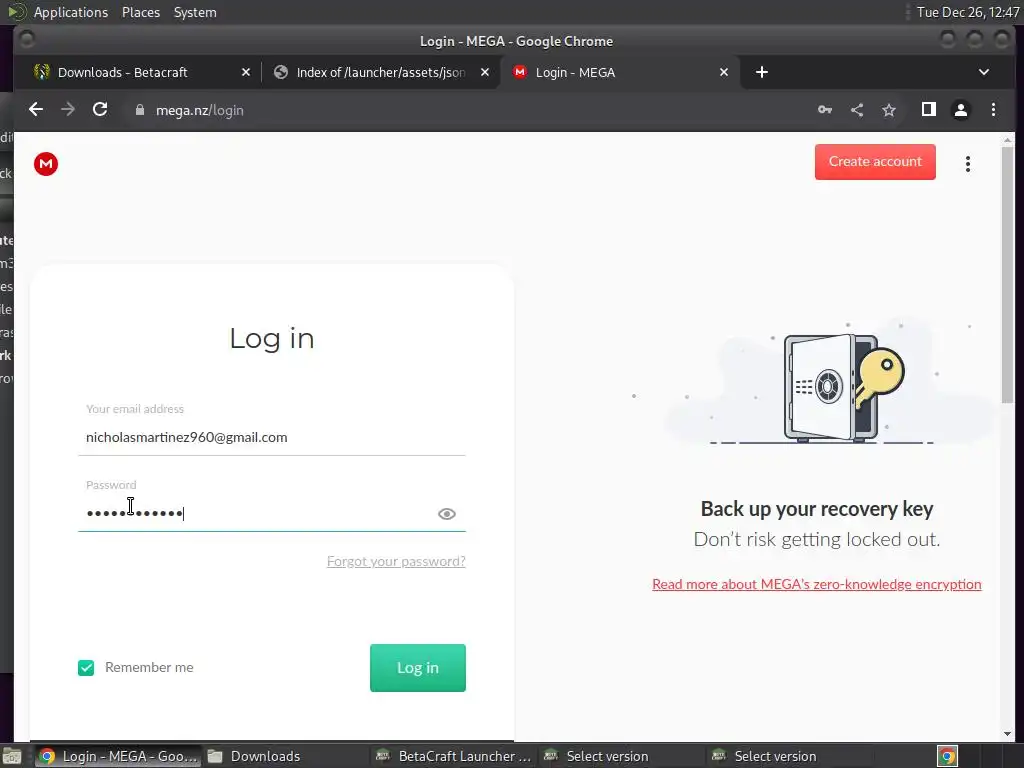Screen dimensions: 1024x768
Task: Click the Chrome icon in system tray
Action: tap(947, 756)
